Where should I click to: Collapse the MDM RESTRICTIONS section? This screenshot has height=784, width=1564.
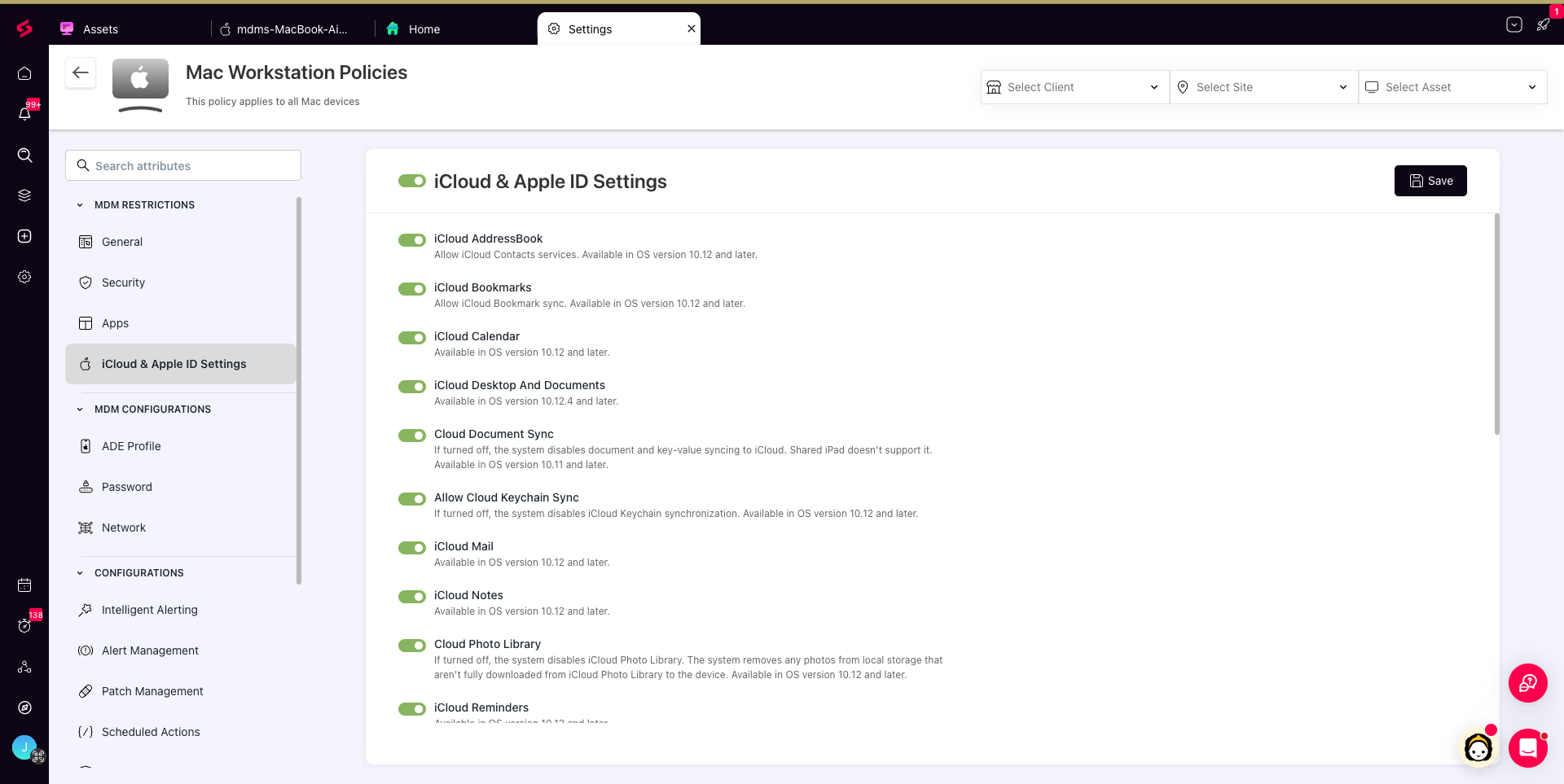coord(80,205)
